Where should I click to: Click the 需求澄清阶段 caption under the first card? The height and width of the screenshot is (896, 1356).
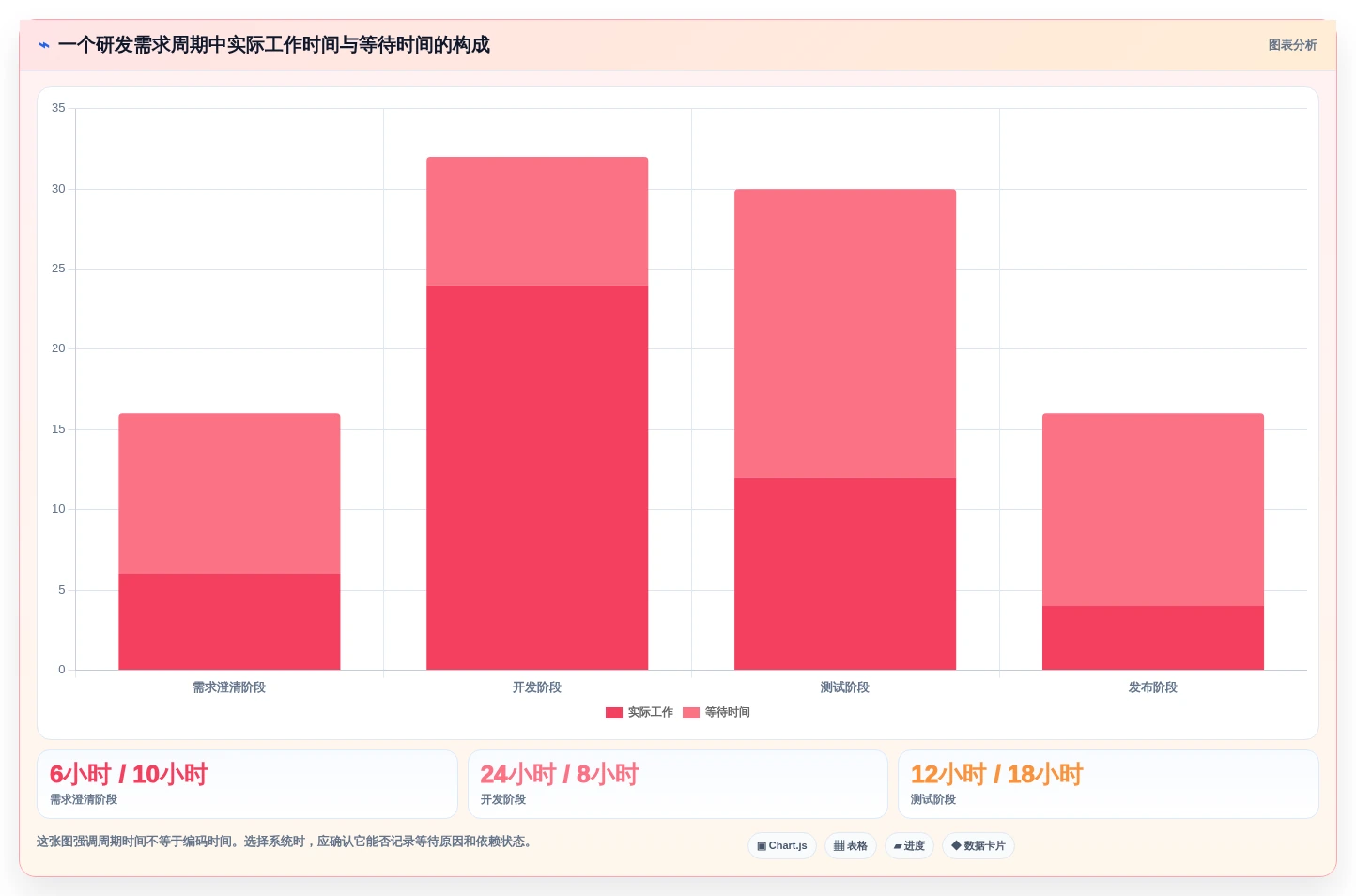[x=84, y=799]
